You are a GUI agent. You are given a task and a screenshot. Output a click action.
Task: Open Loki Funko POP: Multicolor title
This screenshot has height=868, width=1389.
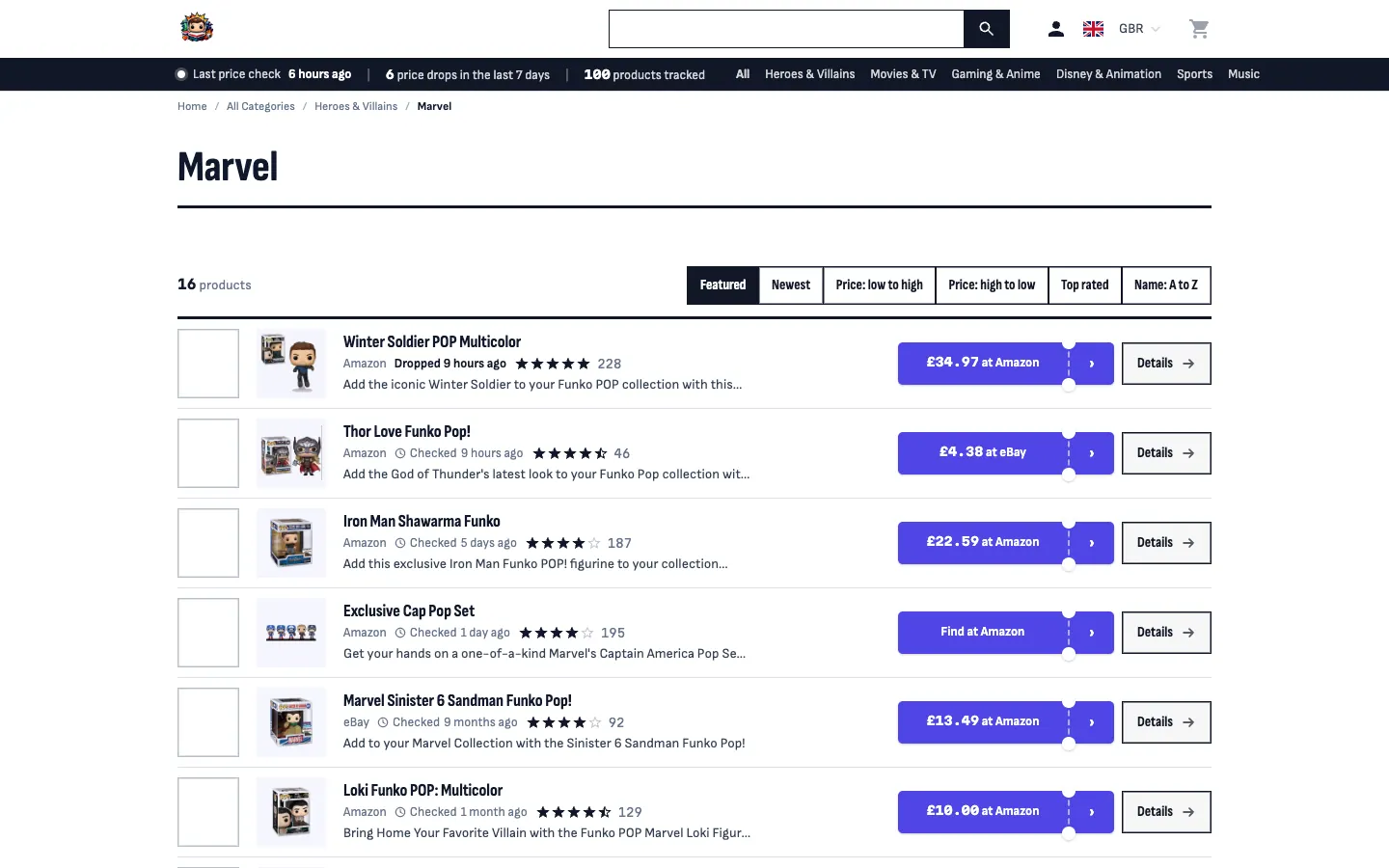(x=422, y=790)
